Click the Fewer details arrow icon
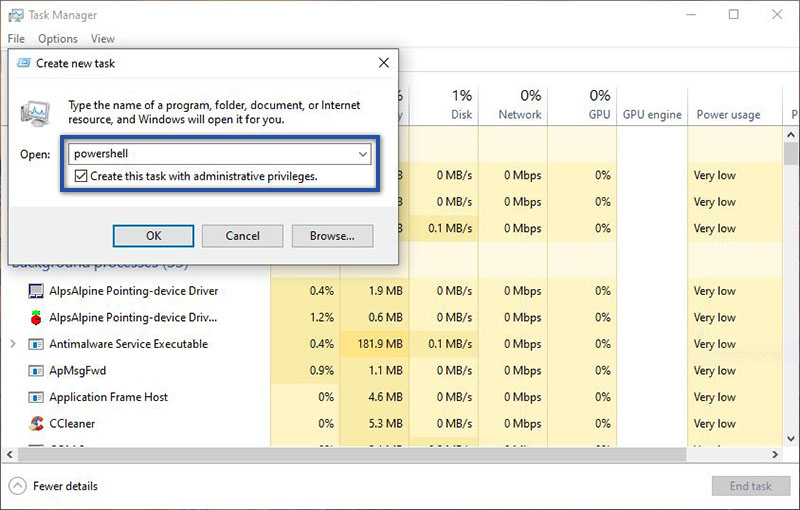The image size is (800, 510). click(17, 486)
